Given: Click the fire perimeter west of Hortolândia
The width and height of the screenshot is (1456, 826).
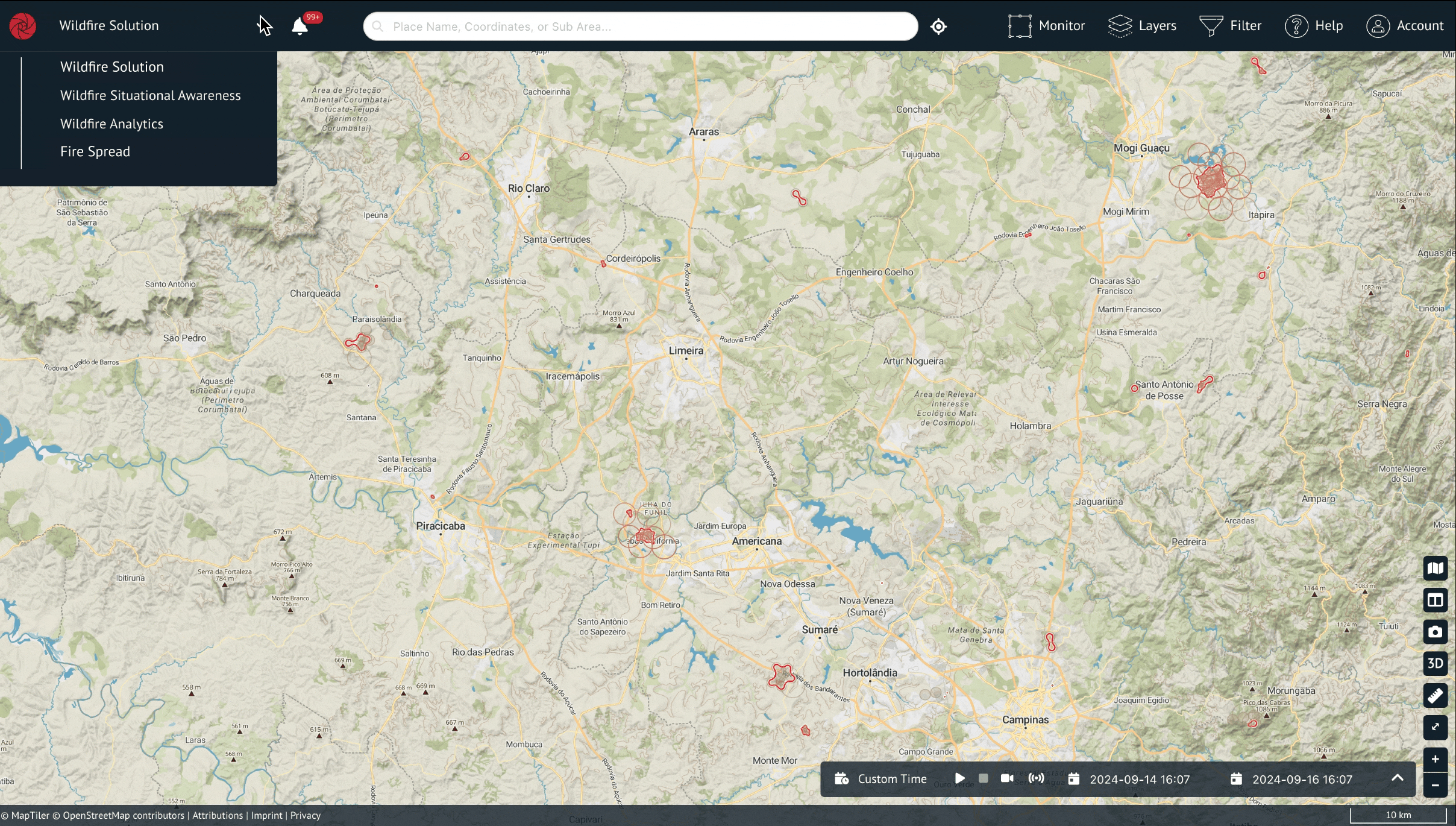Looking at the screenshot, I should pyautogui.click(x=782, y=676).
